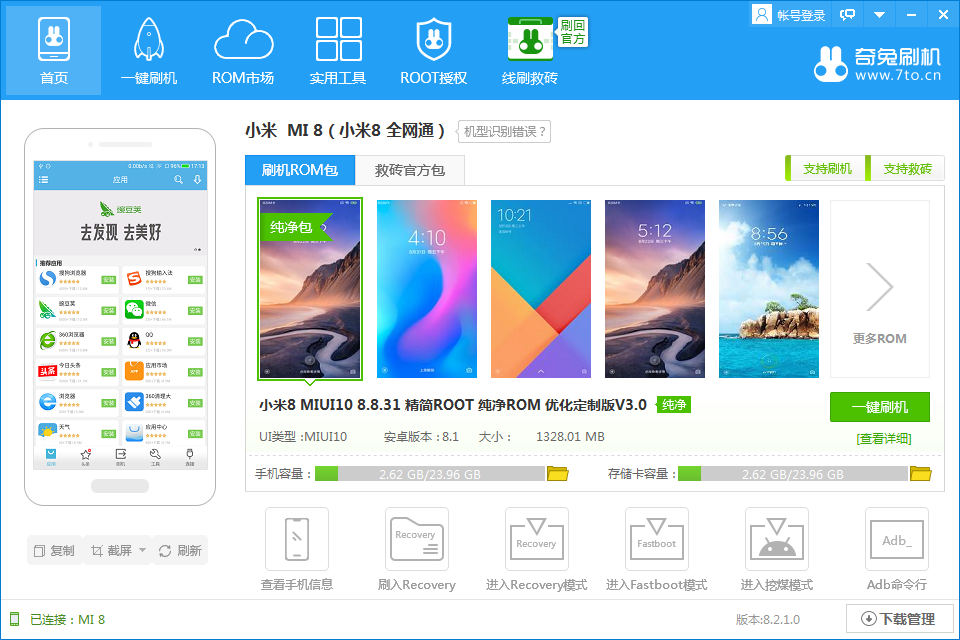Expand the 截屏 dropdown arrow

pos(142,550)
